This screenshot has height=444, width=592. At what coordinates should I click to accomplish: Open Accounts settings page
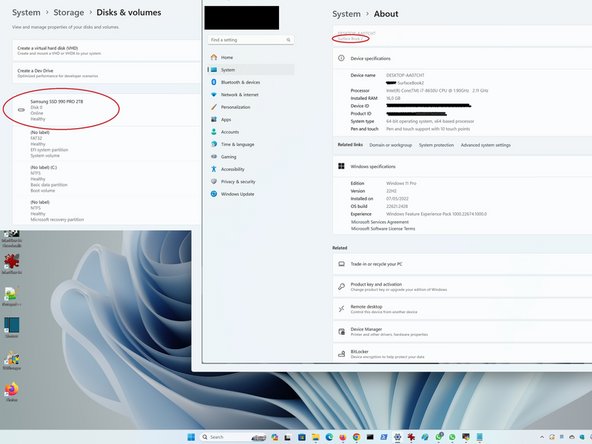pyautogui.click(x=251, y=132)
